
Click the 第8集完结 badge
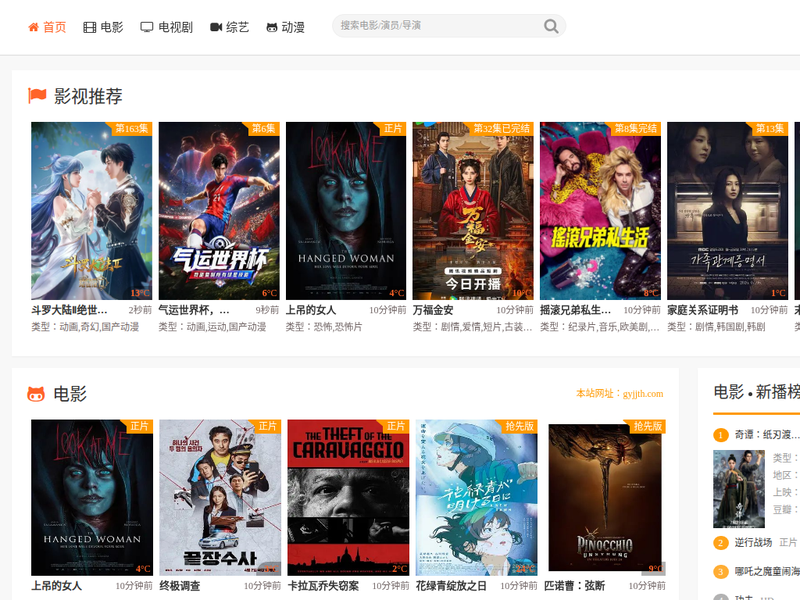coord(636,129)
